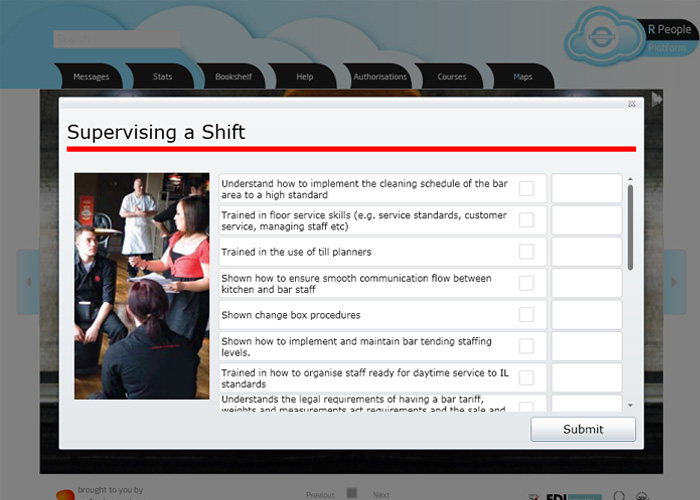Open the Messages tab

tap(91, 77)
